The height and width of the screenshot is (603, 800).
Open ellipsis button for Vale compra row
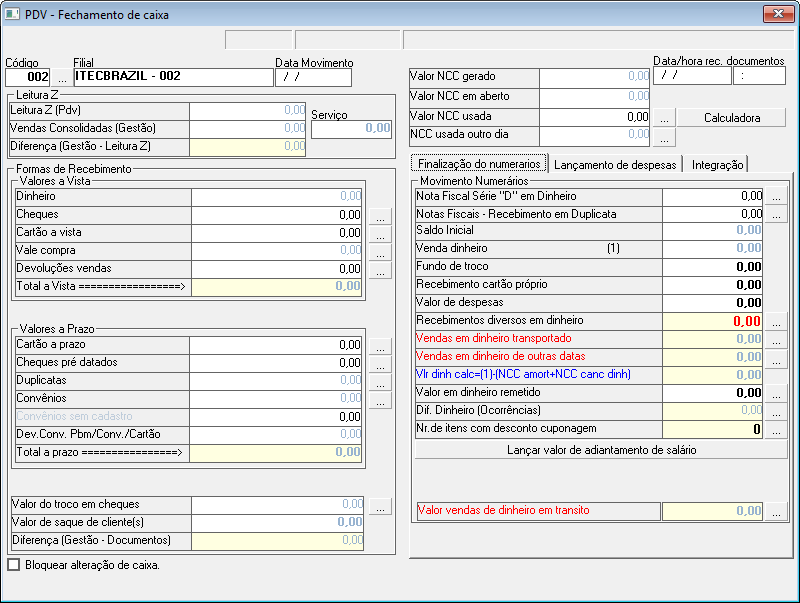[380, 252]
